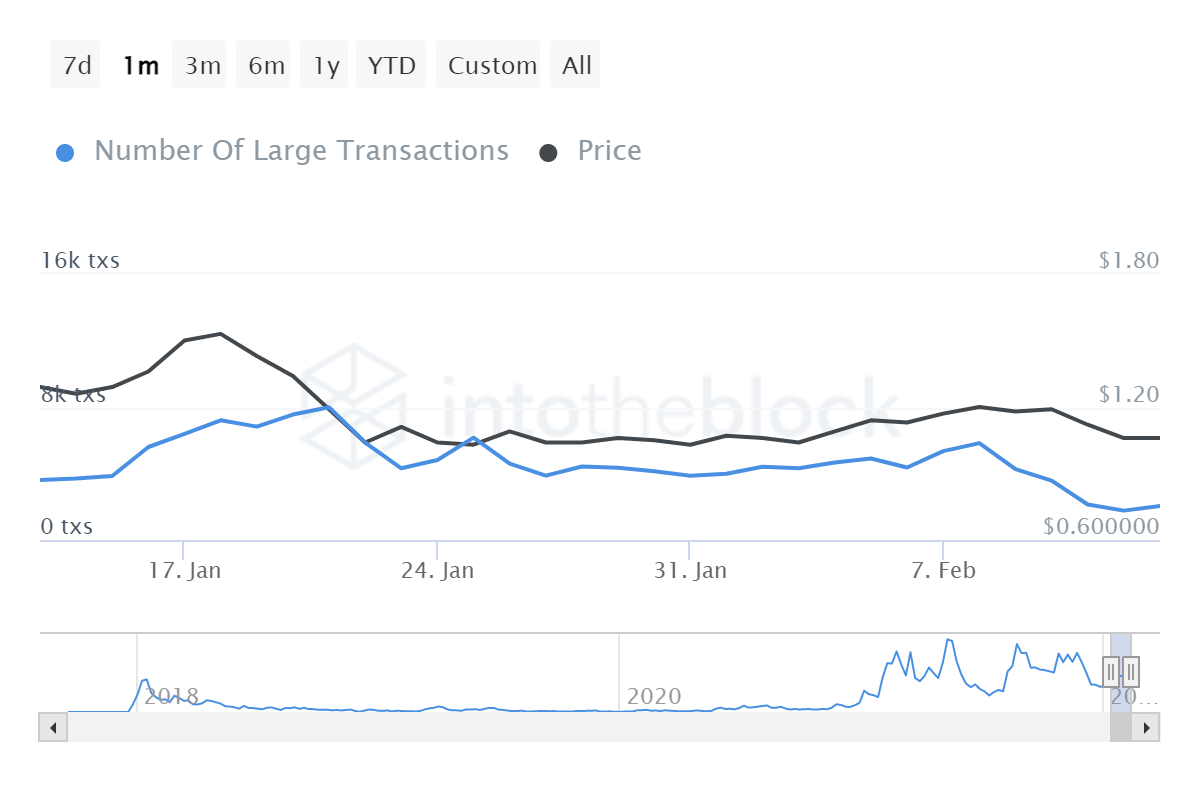1200x800 pixels.
Task: Hide the Price line via its legend label
Action: click(609, 150)
